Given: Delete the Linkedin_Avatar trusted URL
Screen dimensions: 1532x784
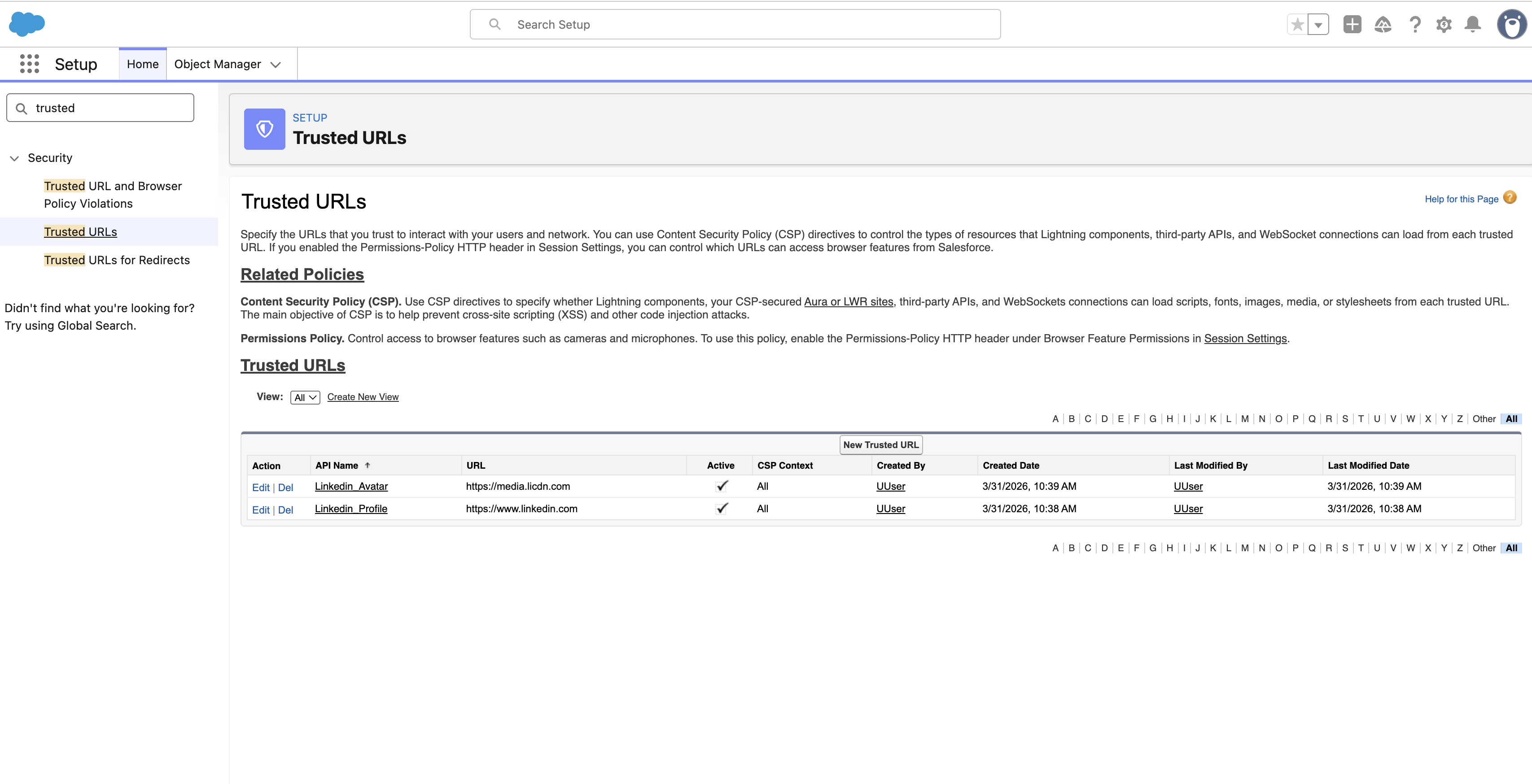Looking at the screenshot, I should (x=285, y=488).
